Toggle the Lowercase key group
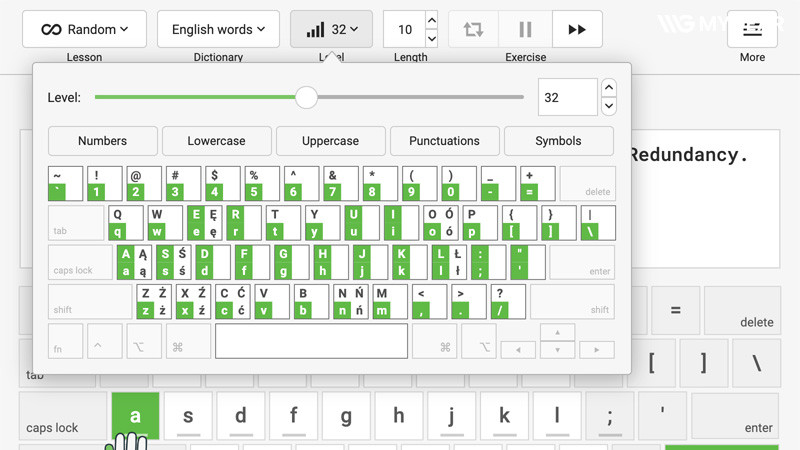Screen dimensions: 800x450 point(216,141)
